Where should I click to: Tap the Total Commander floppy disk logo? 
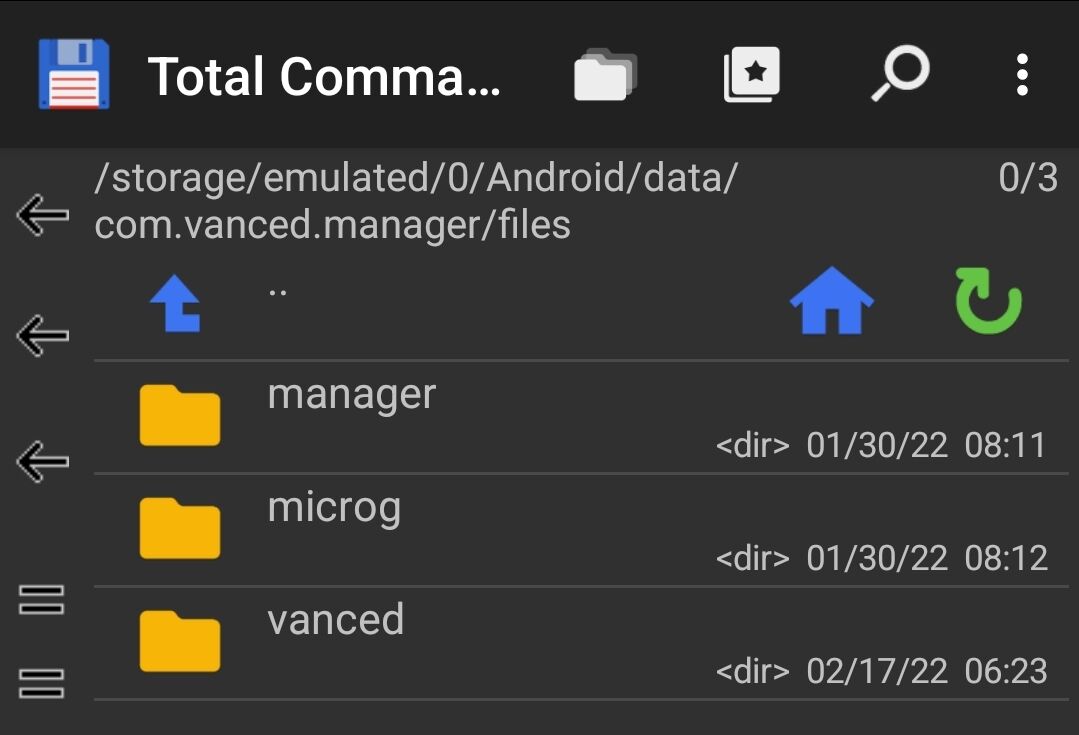[x=74, y=74]
